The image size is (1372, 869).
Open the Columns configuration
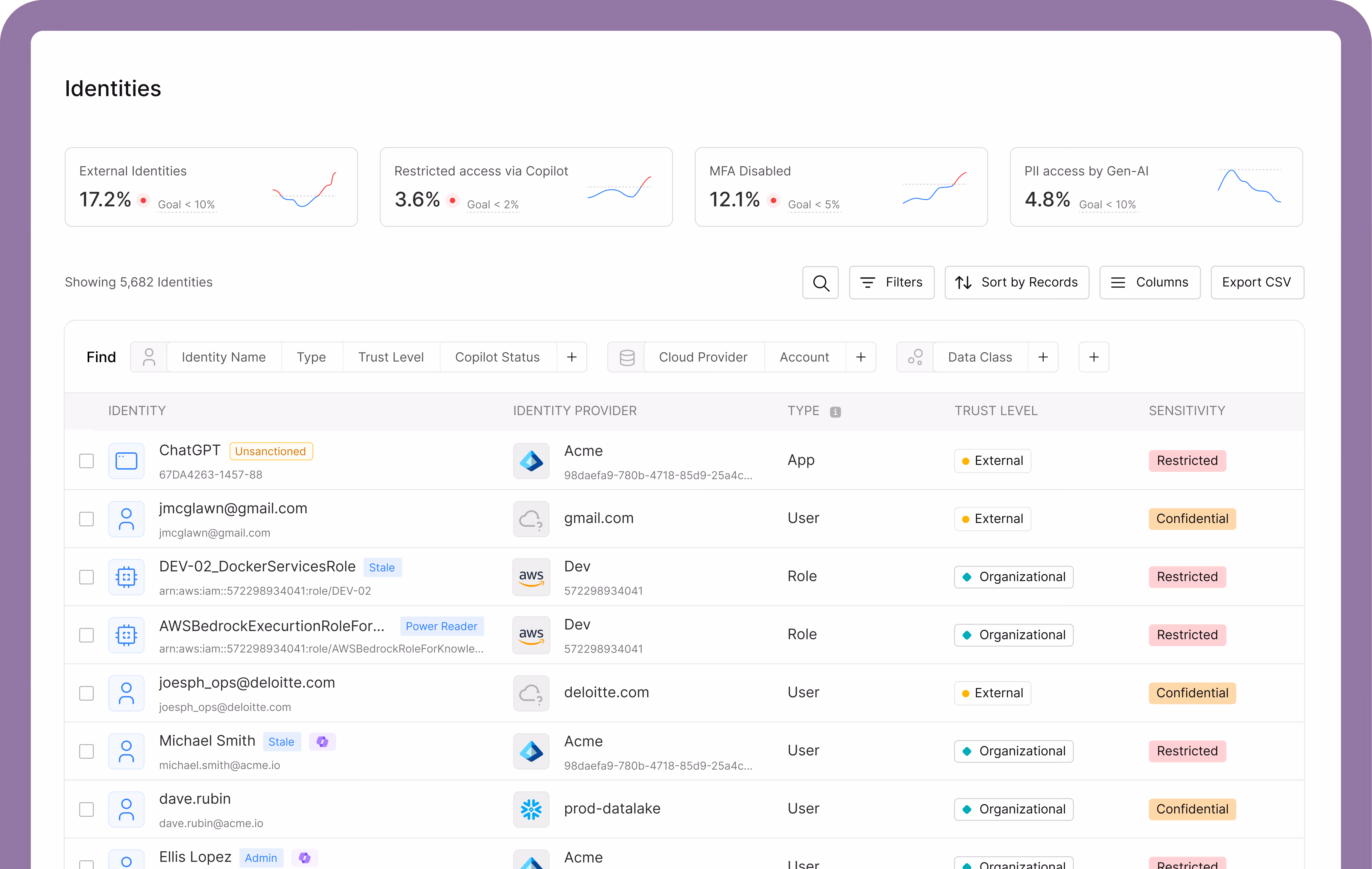1150,283
